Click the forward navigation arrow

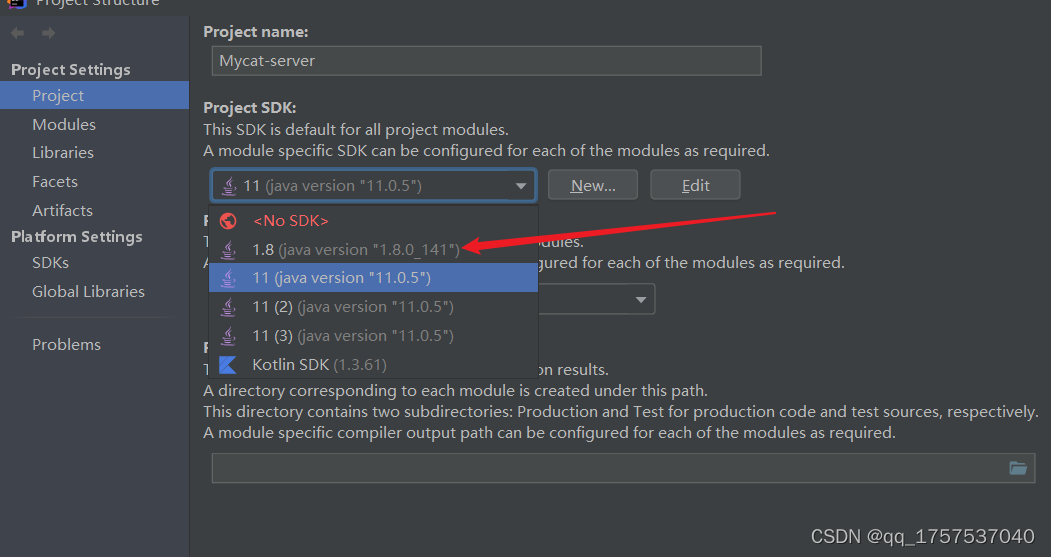[x=48, y=33]
